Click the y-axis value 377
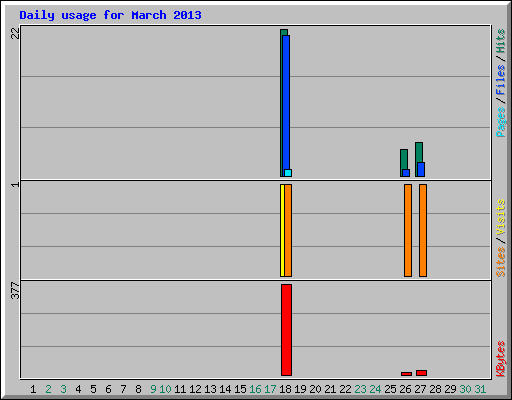This screenshot has width=512, height=400. [x=15, y=290]
